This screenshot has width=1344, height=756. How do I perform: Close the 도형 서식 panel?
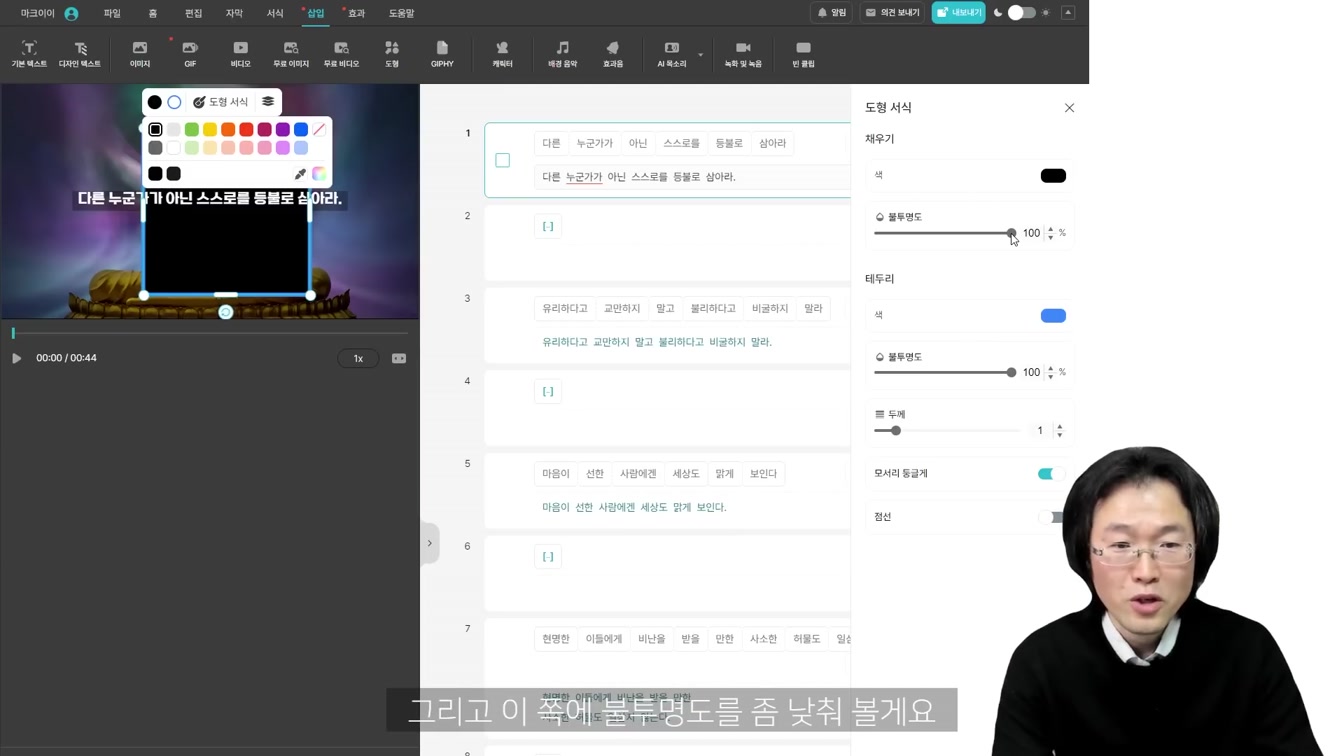[1069, 108]
